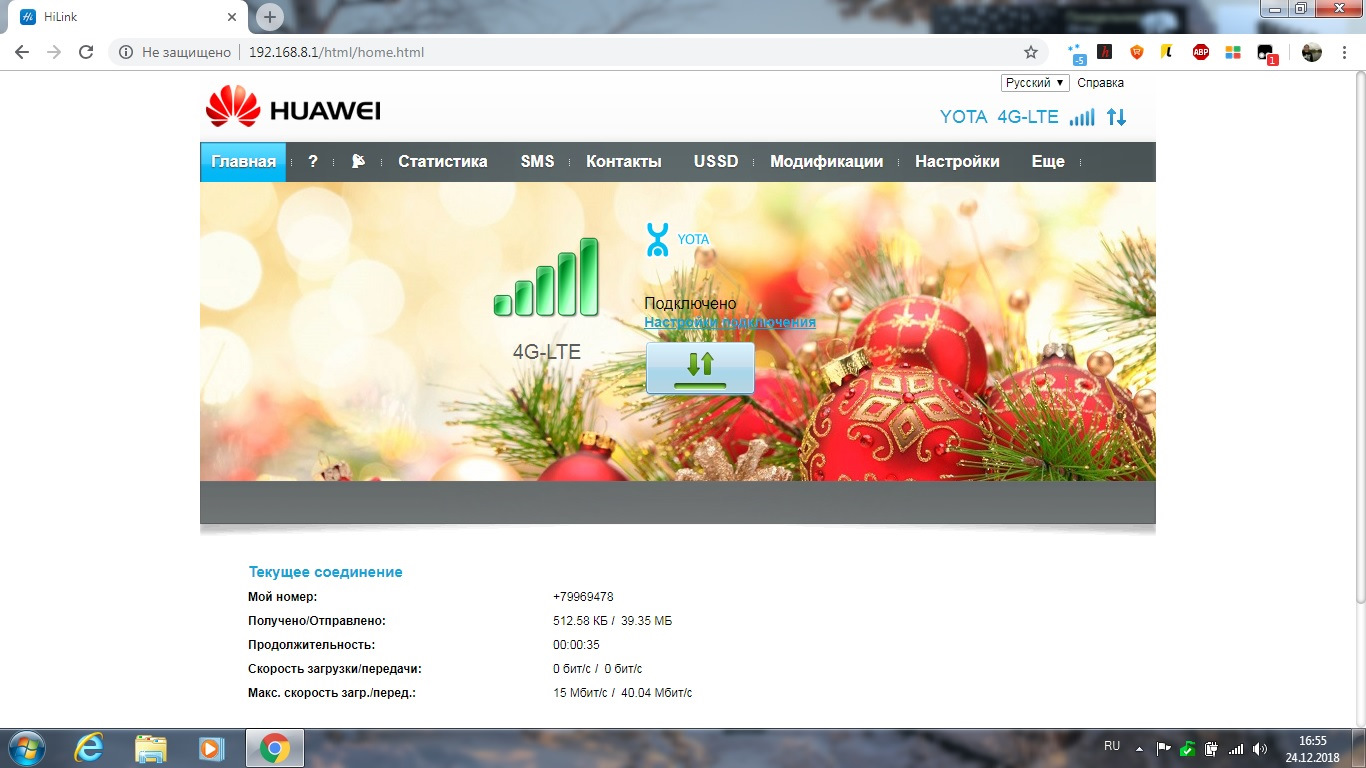Open the taskbar clock showing 16:55

pyautogui.click(x=1312, y=748)
